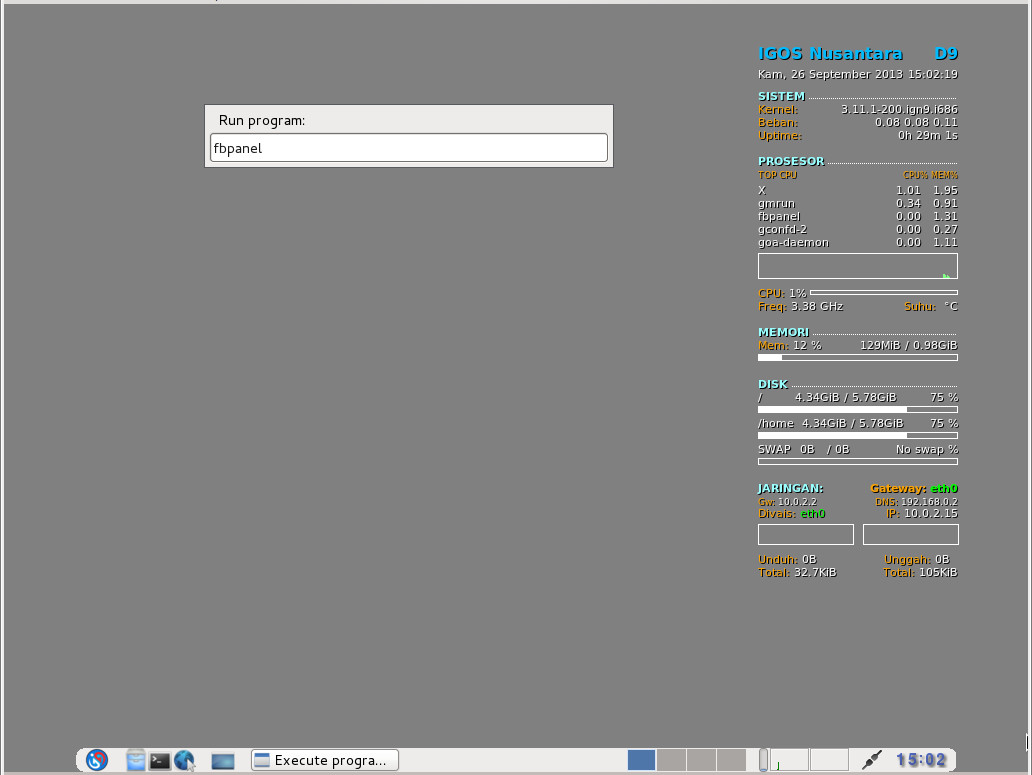Click the Run program text field
Screen dimensions: 1032x775
pos(408,148)
